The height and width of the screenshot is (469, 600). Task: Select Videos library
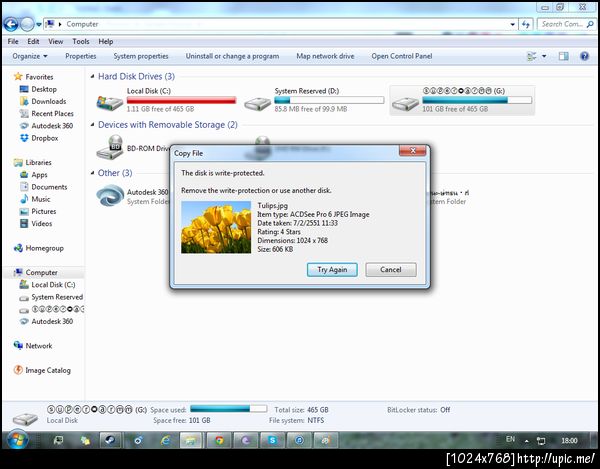point(36,224)
